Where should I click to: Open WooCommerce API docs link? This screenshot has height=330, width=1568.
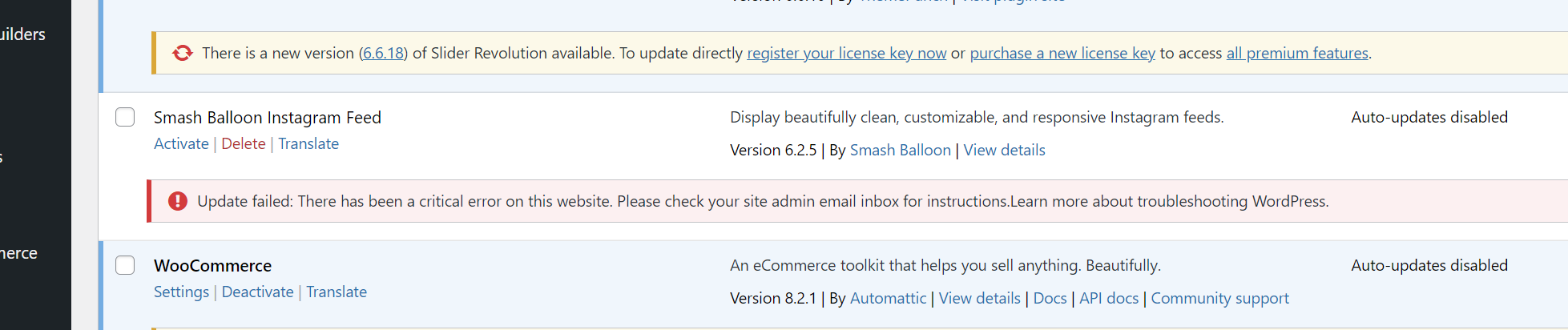tap(1109, 298)
